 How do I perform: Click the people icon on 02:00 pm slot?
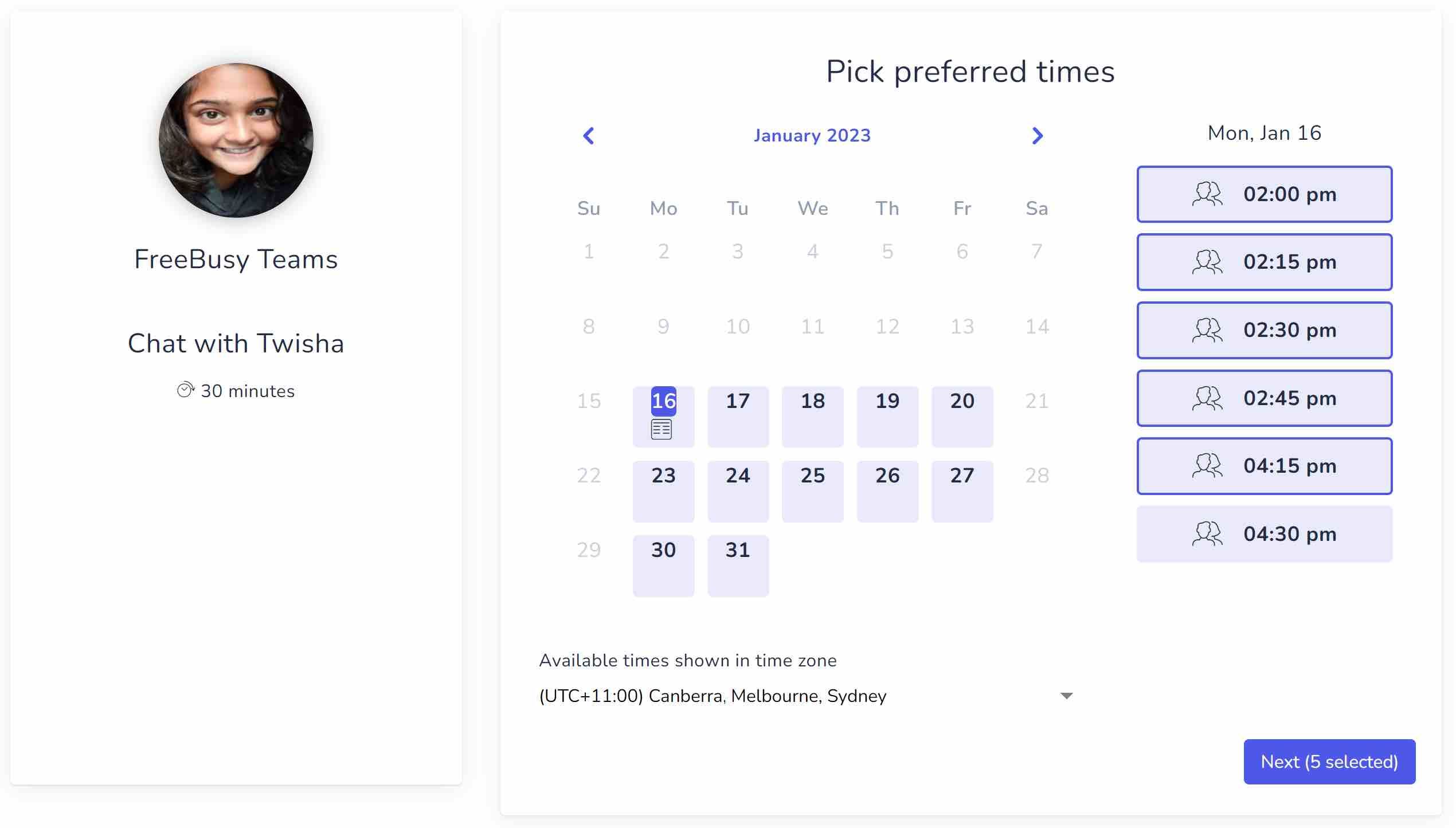click(x=1207, y=194)
